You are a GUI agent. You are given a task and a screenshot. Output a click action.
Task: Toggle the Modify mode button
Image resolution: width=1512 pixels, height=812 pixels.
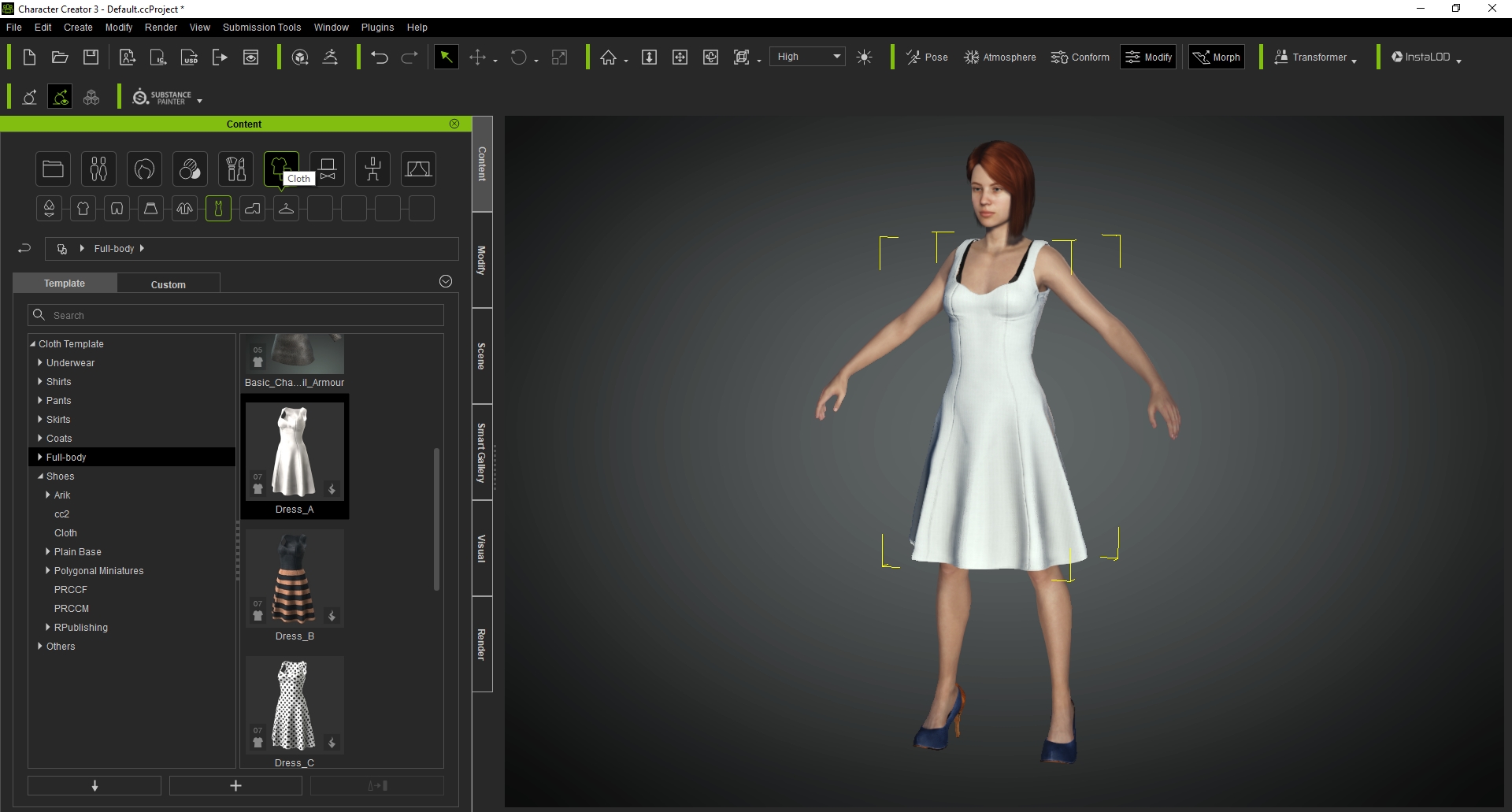tap(1148, 57)
